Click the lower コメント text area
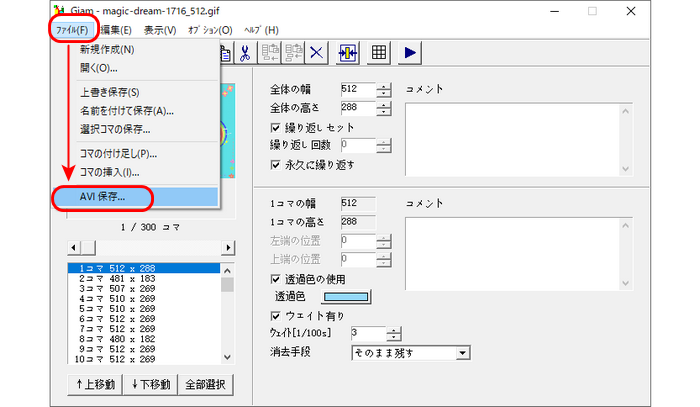This screenshot has width=700, height=407. coord(513,254)
